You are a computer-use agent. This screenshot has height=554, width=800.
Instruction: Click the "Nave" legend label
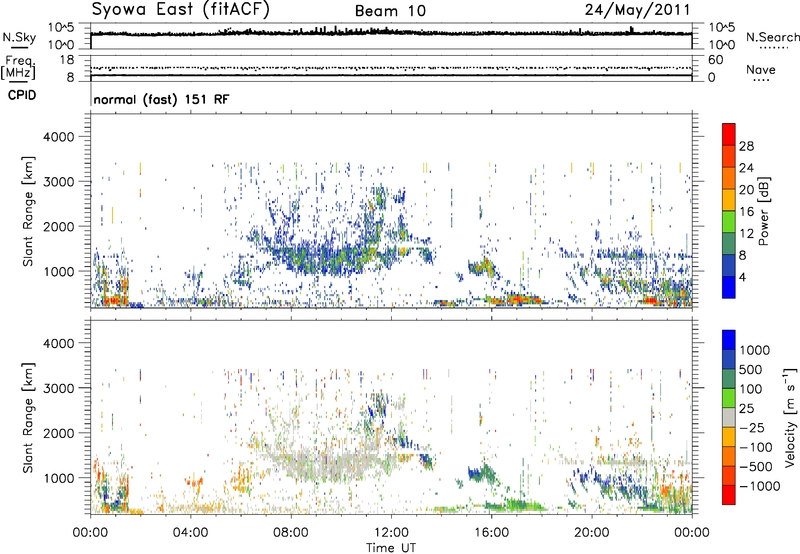(761, 69)
